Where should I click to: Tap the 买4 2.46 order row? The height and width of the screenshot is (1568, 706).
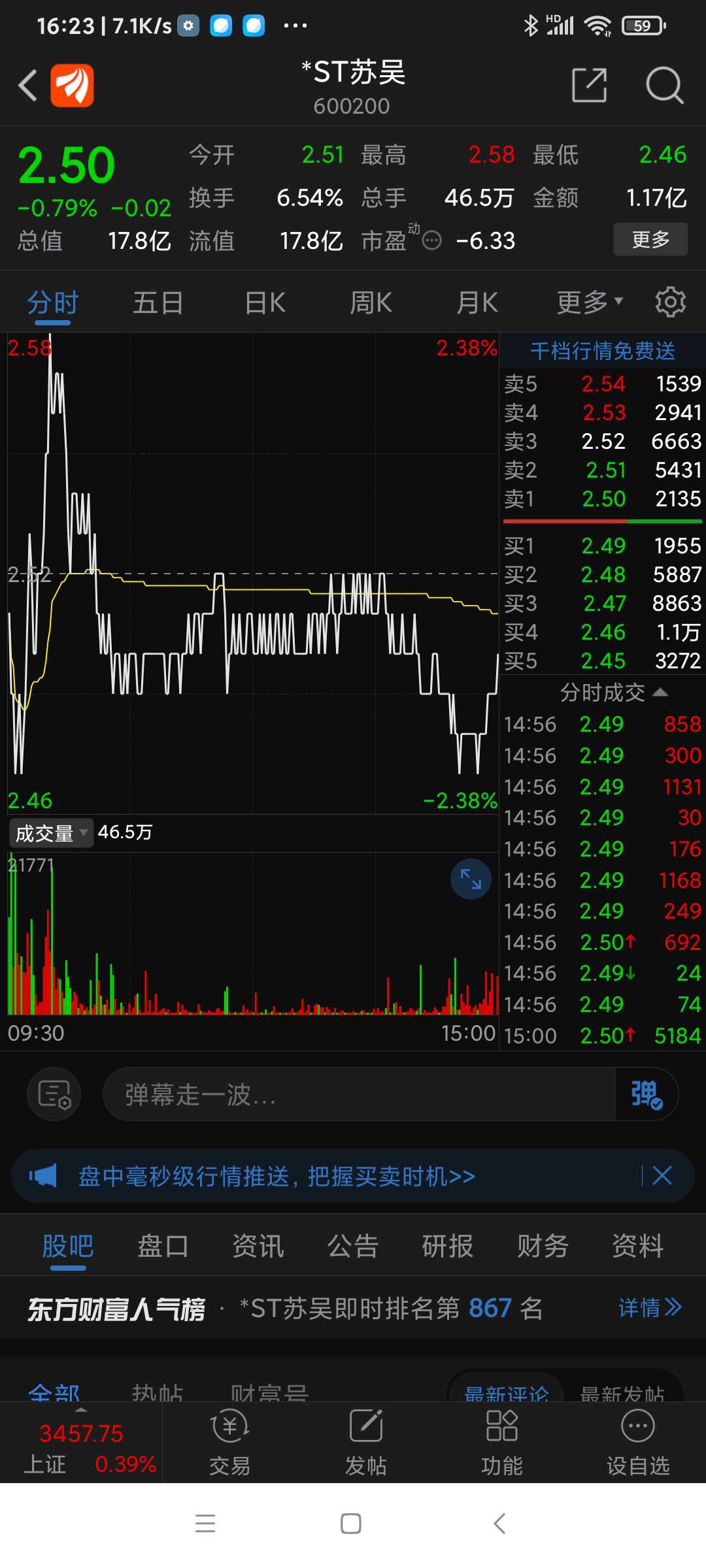(x=602, y=632)
